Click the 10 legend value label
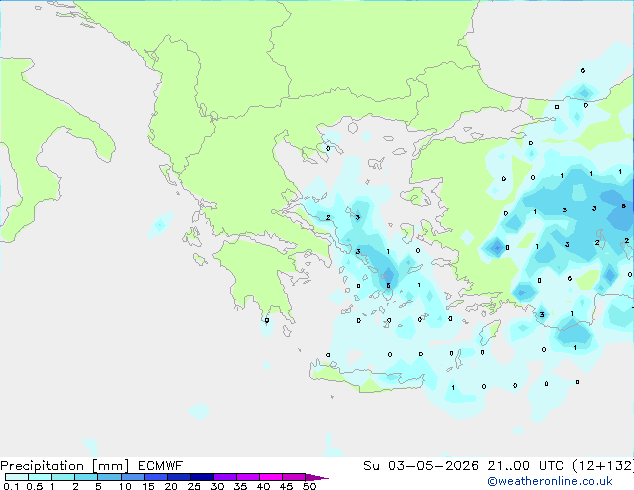Viewport: 634px width, 490px height. click(x=125, y=486)
